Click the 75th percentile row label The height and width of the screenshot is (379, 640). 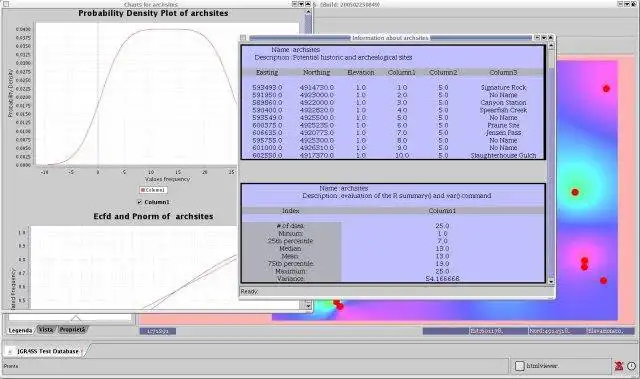290,264
